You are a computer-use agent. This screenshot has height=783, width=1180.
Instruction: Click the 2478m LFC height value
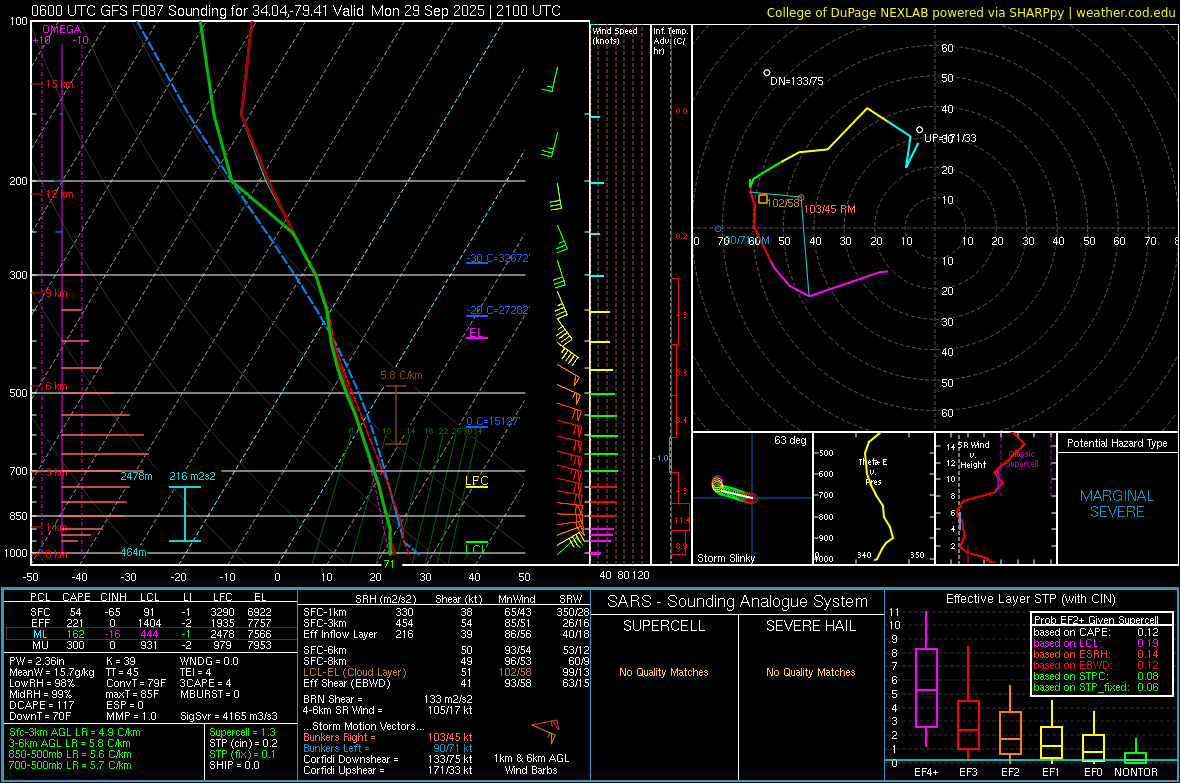[136, 477]
